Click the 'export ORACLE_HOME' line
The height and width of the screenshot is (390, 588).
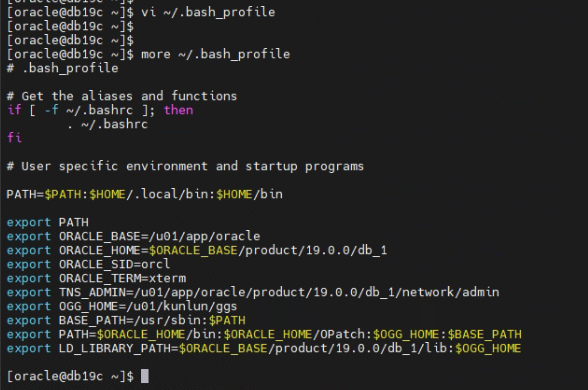pos(197,250)
